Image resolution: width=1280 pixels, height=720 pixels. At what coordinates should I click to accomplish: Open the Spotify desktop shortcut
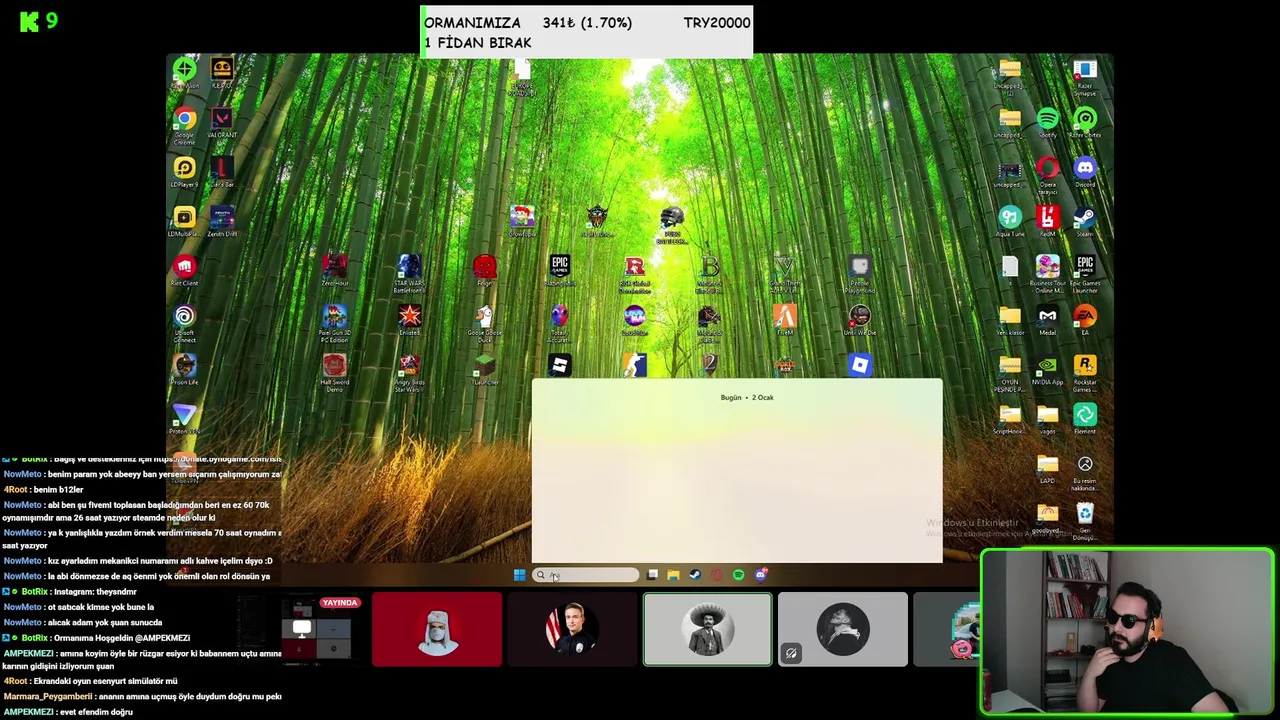(1047, 120)
